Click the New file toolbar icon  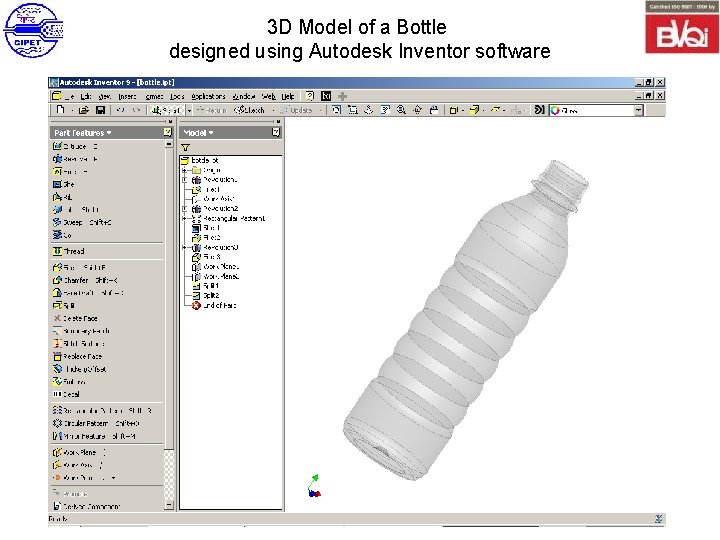click(60, 110)
